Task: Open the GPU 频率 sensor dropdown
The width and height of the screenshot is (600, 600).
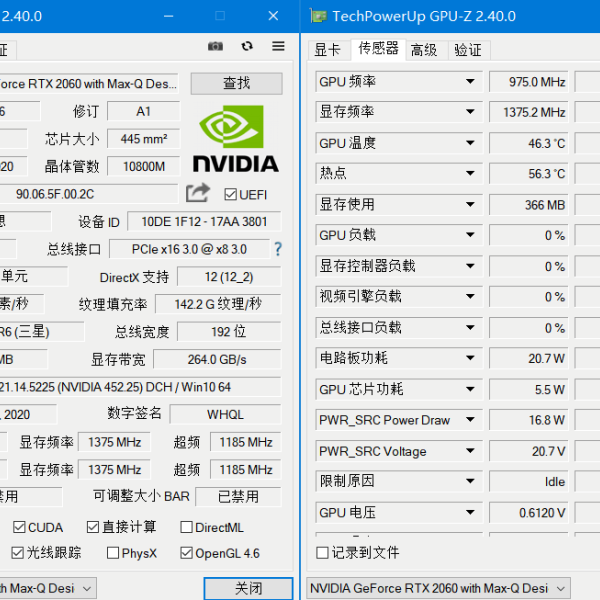Action: click(471, 82)
